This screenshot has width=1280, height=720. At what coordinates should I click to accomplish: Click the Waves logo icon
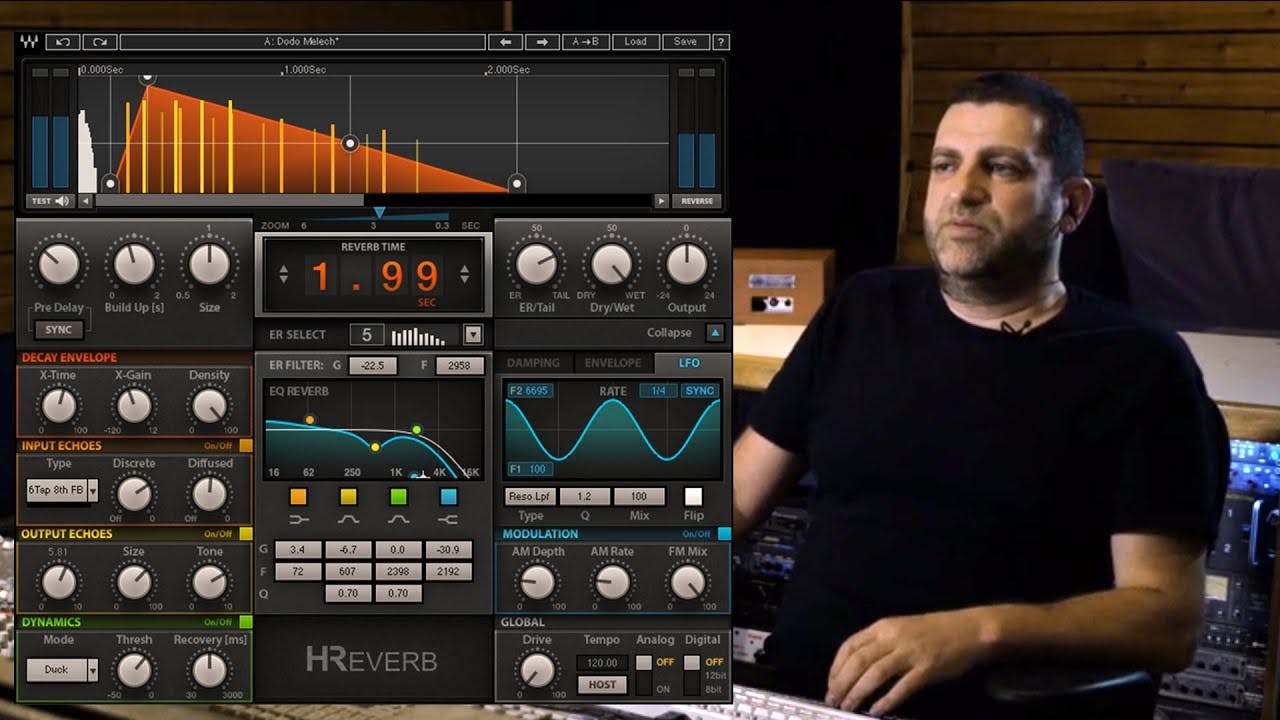(x=30, y=41)
